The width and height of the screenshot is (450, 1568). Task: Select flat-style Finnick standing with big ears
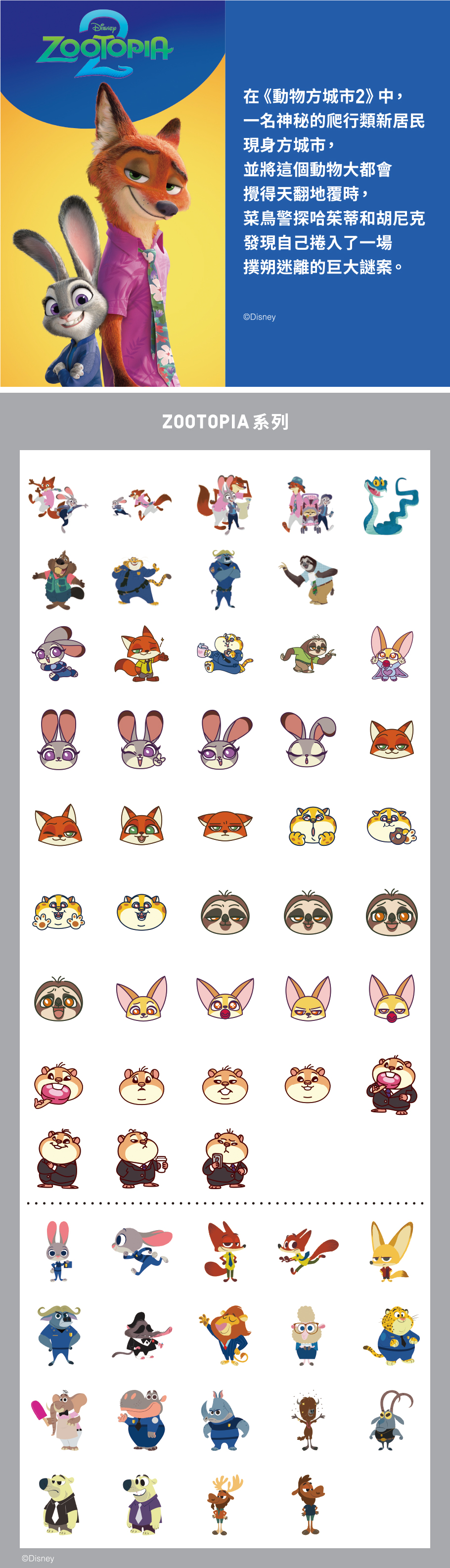(x=392, y=1251)
